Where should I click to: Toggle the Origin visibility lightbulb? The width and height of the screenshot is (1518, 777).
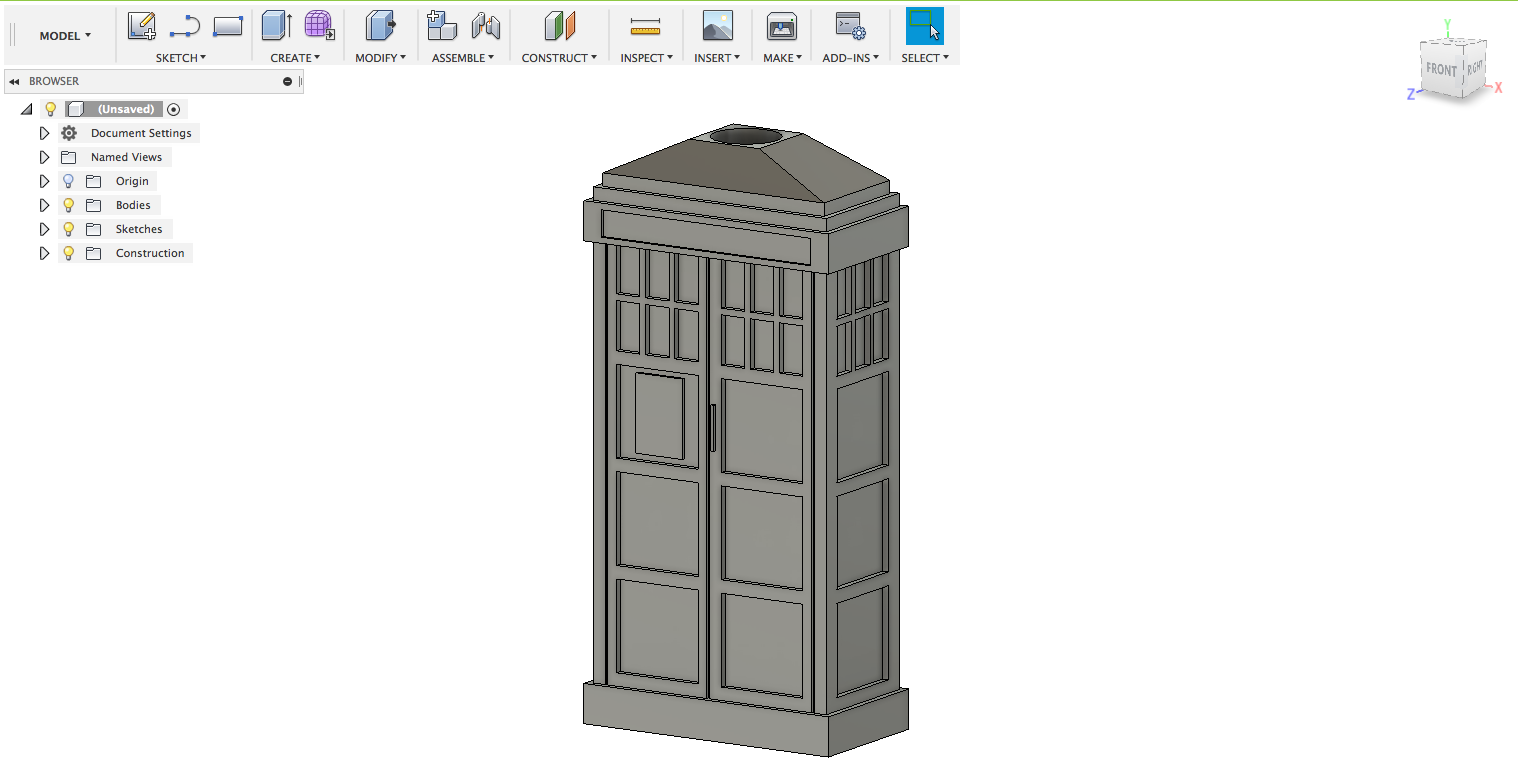tap(68, 181)
